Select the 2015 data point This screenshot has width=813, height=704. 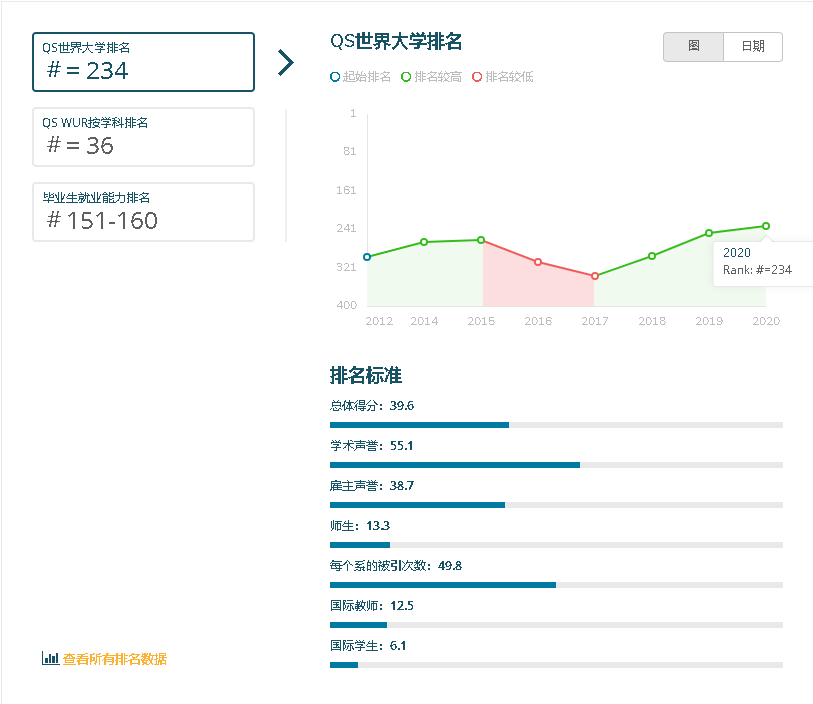pyautogui.click(x=481, y=240)
